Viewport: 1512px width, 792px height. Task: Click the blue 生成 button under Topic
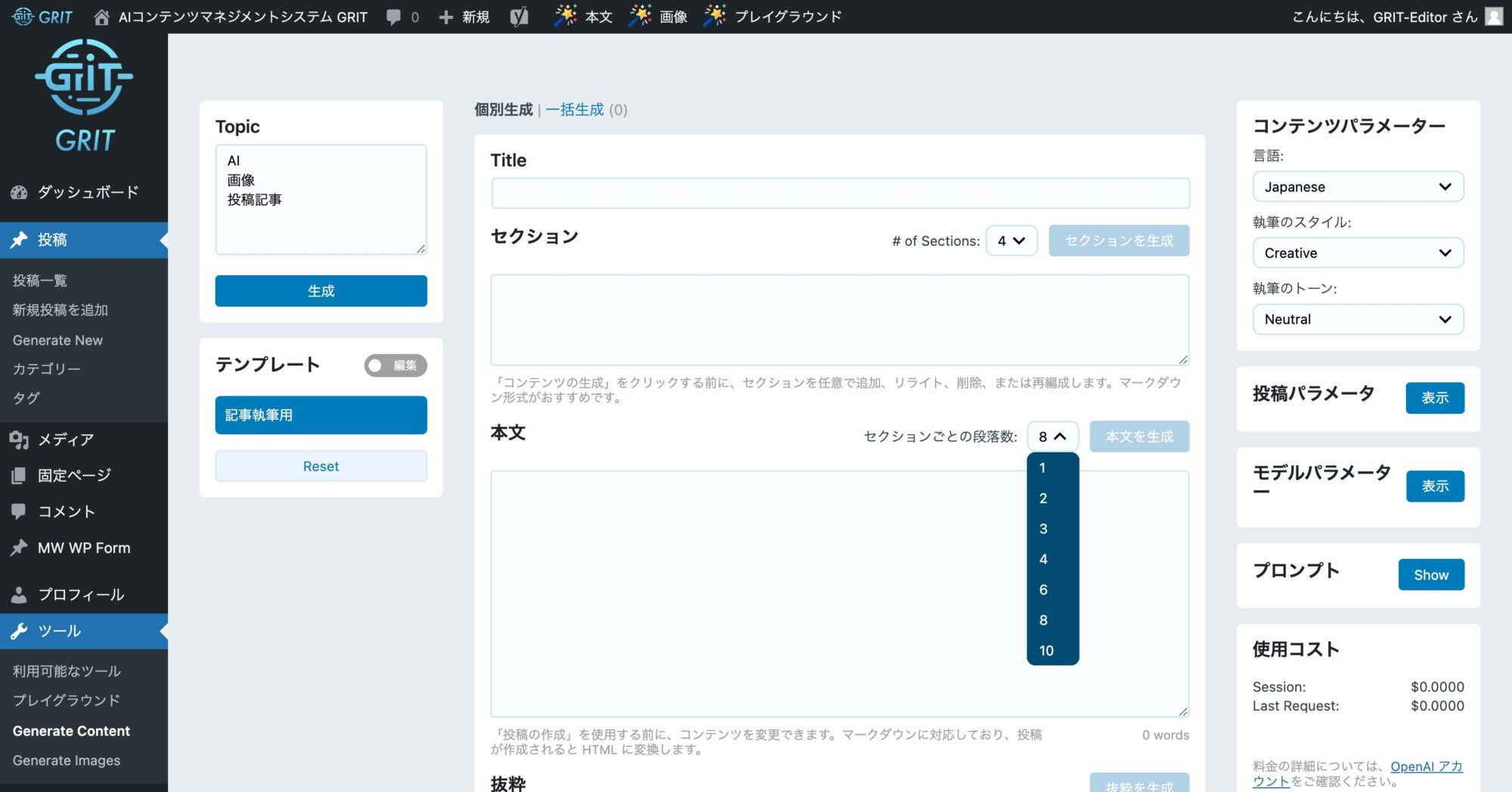(x=321, y=291)
